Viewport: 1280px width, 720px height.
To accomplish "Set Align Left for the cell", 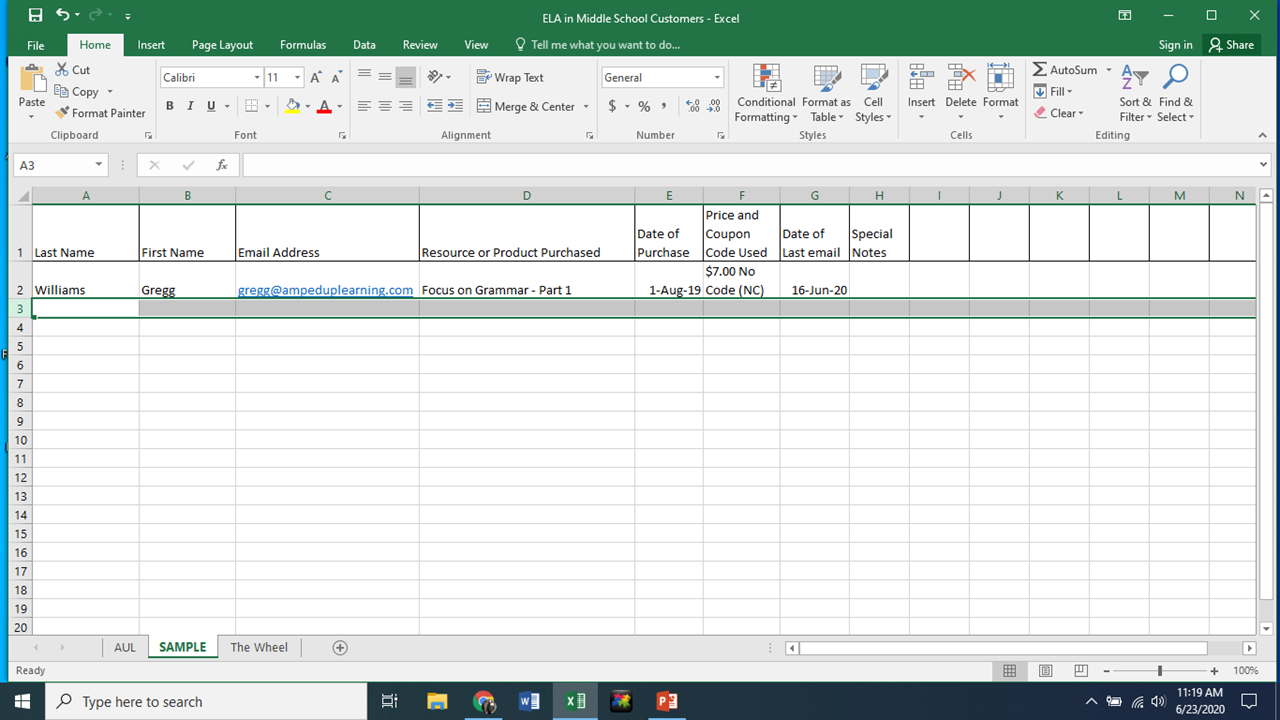I will (x=364, y=106).
